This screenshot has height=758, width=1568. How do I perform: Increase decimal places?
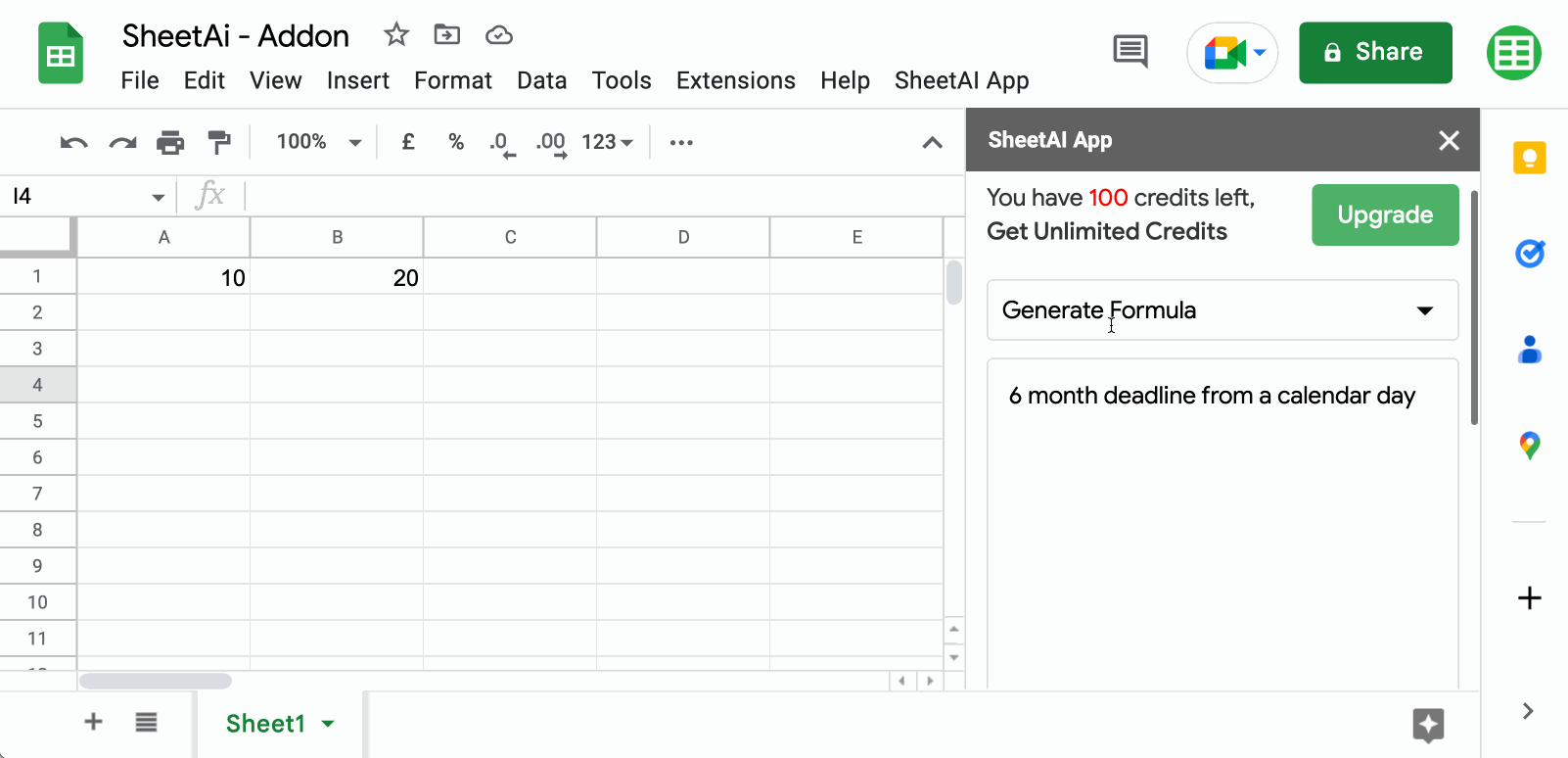point(551,143)
